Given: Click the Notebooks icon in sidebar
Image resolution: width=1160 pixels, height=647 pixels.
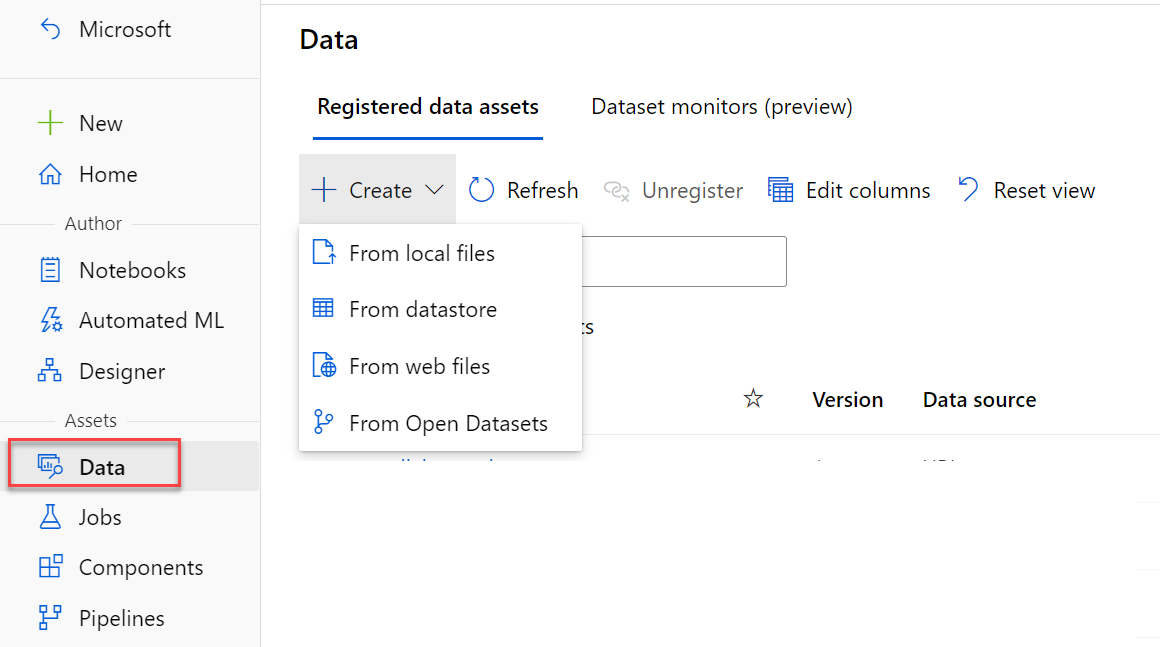Looking at the screenshot, I should coord(50,270).
